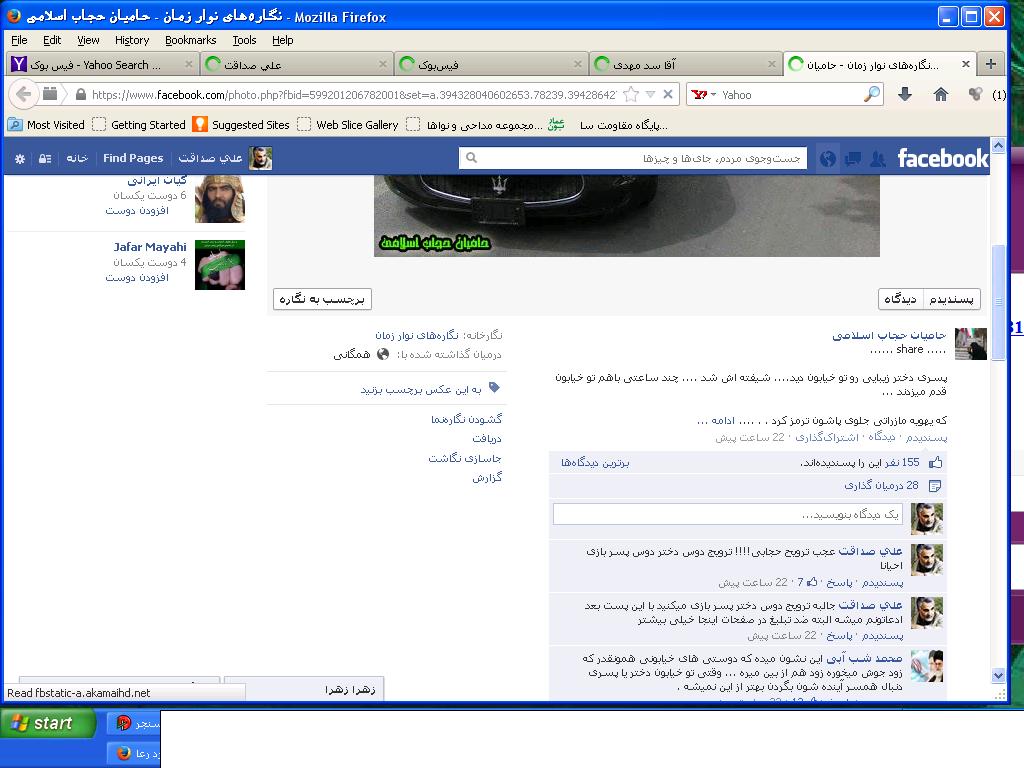Screen dimensions: 1024x768
Task: Click the Facebook notifications globe icon
Action: pyautogui.click(x=827, y=158)
